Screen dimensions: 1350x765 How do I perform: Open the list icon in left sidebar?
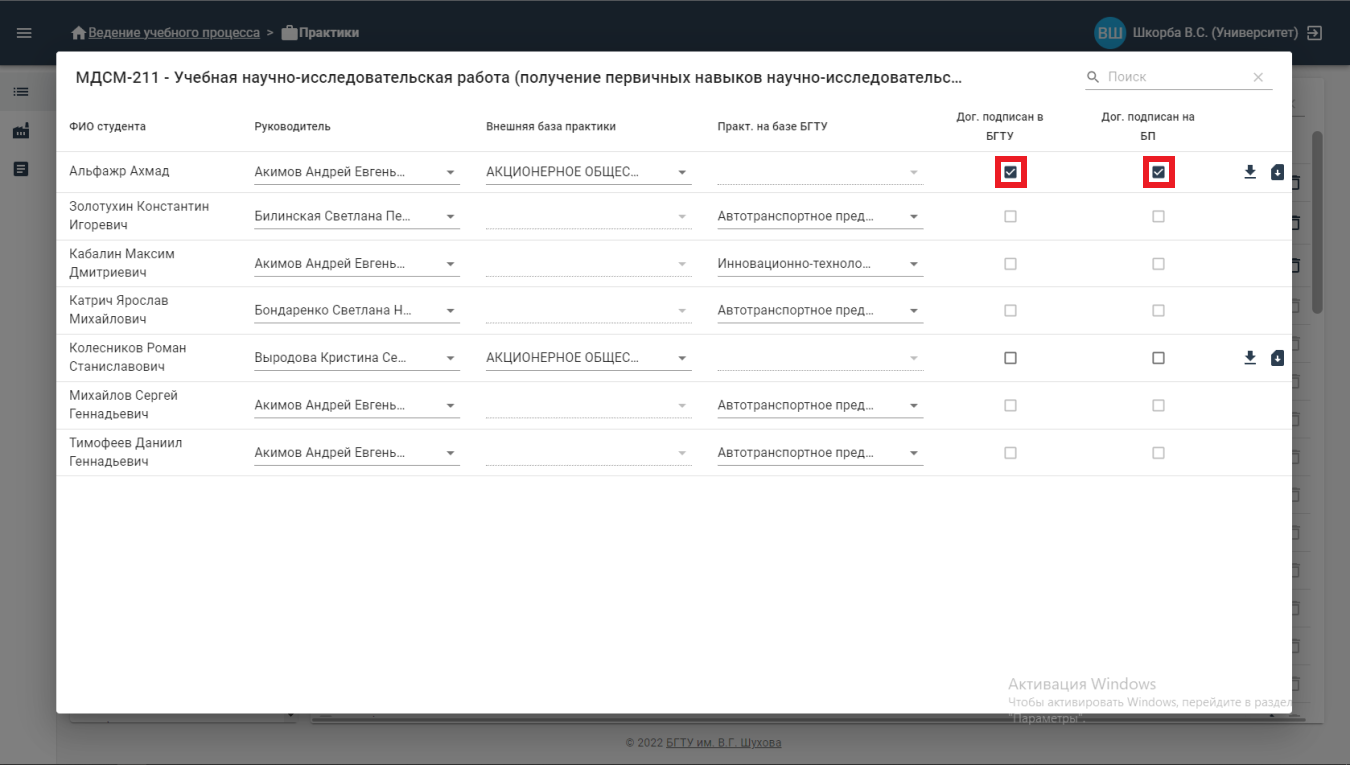pos(21,91)
